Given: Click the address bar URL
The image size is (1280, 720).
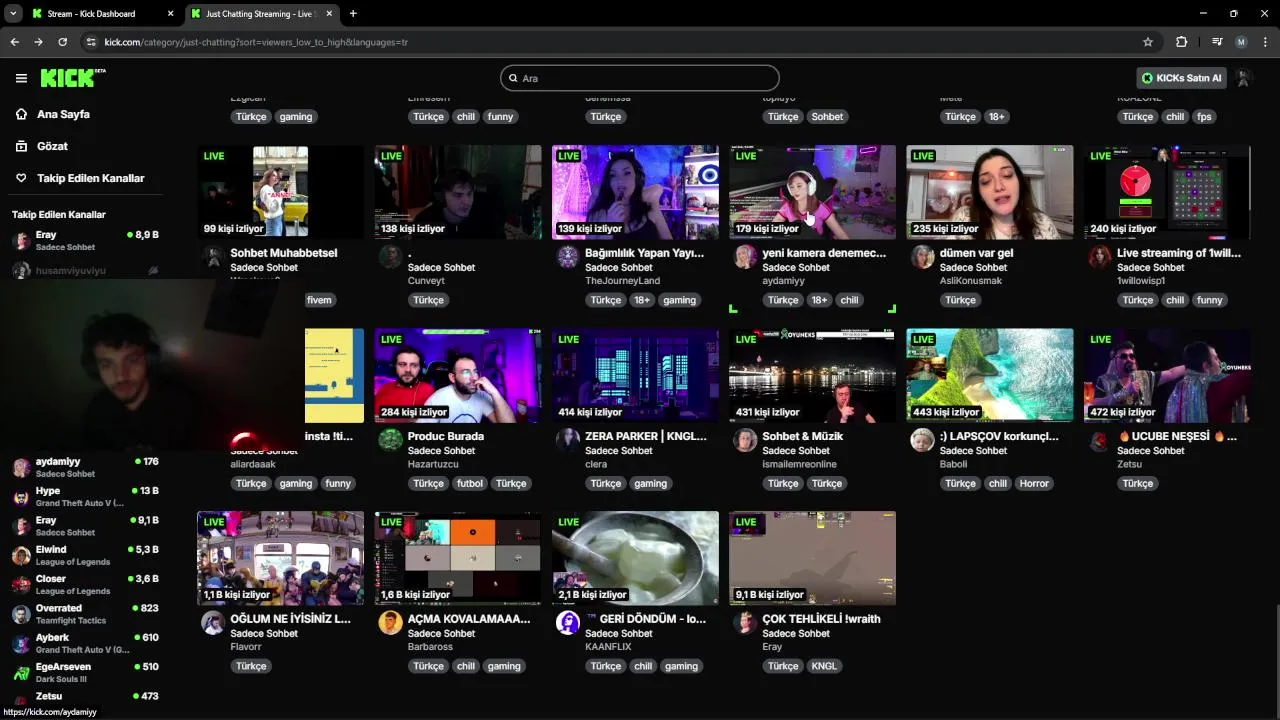Looking at the screenshot, I should (x=255, y=42).
